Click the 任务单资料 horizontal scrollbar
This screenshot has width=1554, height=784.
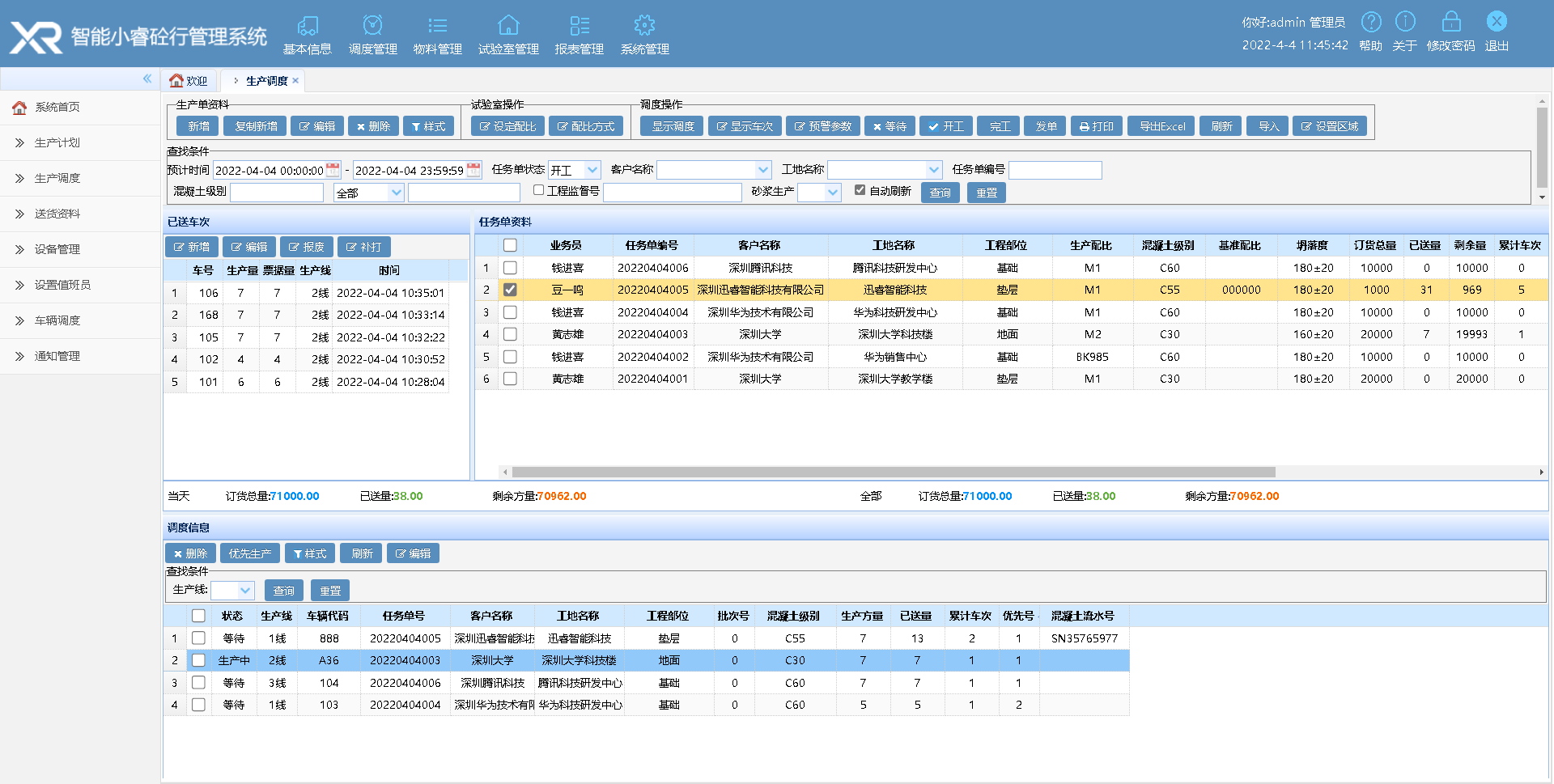(x=893, y=473)
